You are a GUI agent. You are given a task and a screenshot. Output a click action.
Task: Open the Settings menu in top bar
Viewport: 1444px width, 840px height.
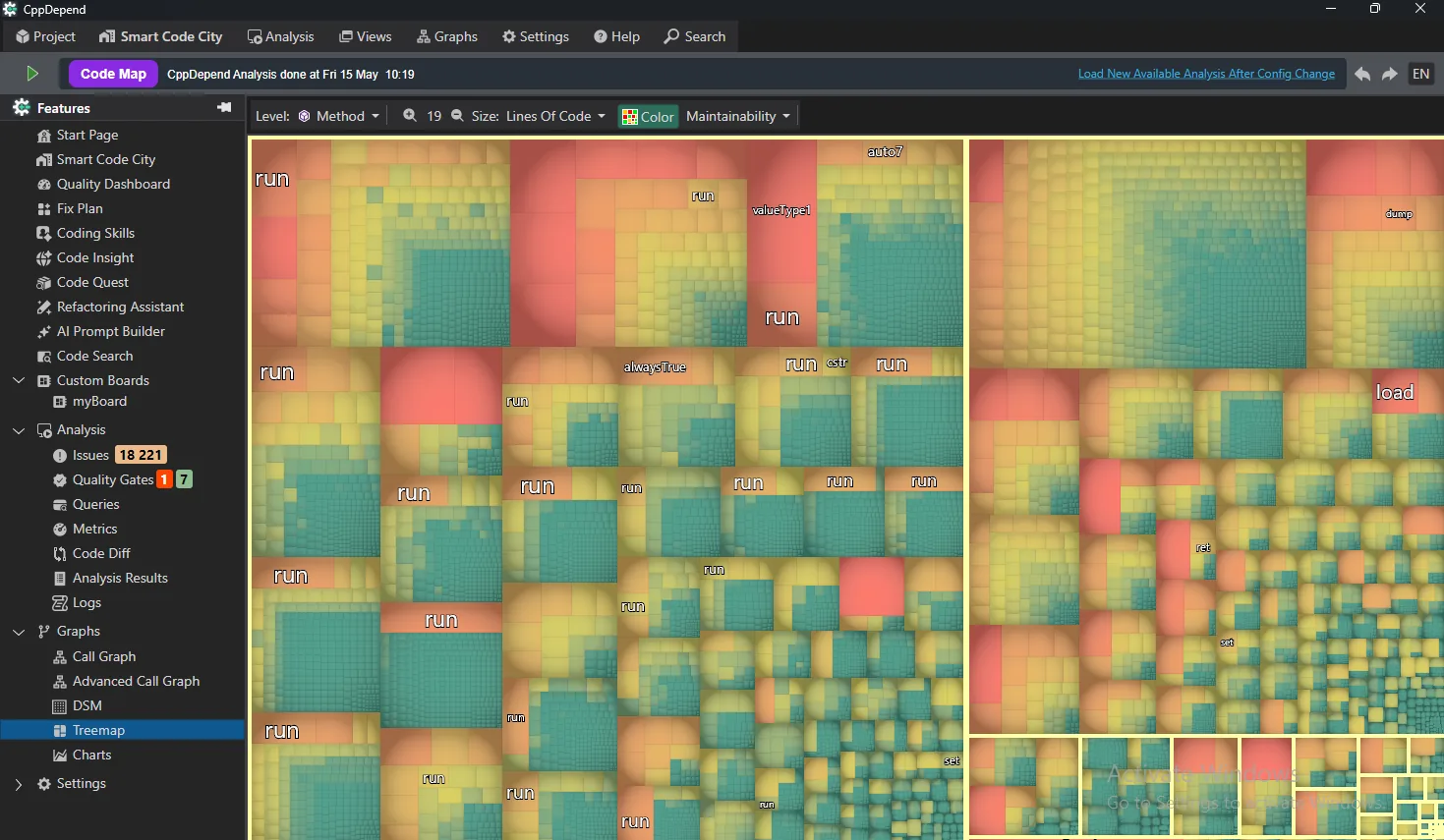coord(536,36)
